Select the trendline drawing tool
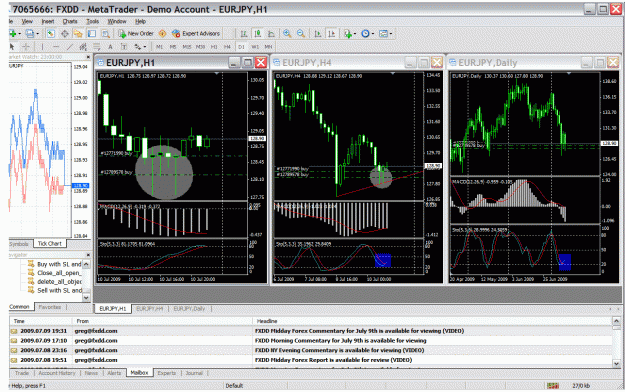625x392 pixels. click(69, 47)
